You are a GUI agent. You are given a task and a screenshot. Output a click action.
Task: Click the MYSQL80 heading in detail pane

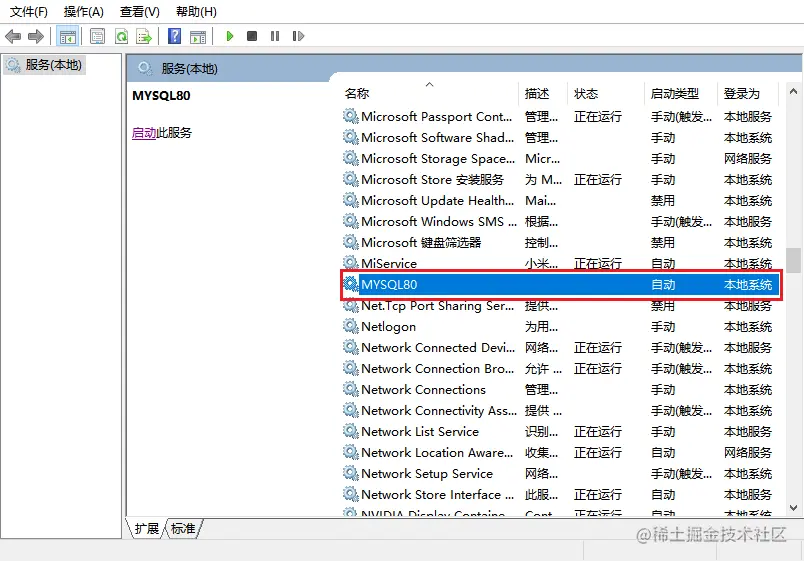161,96
